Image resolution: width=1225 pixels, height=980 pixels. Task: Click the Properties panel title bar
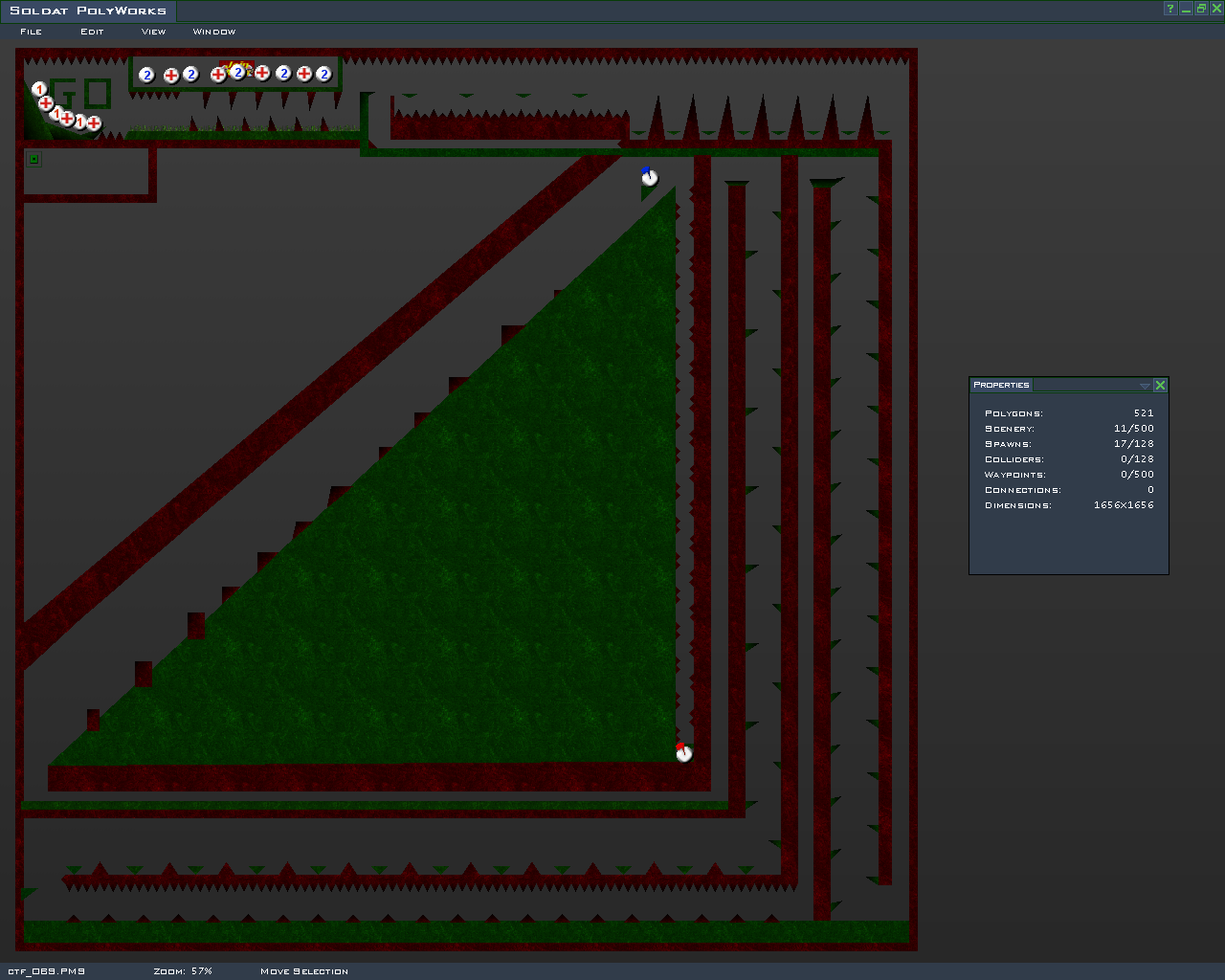tap(1053, 385)
